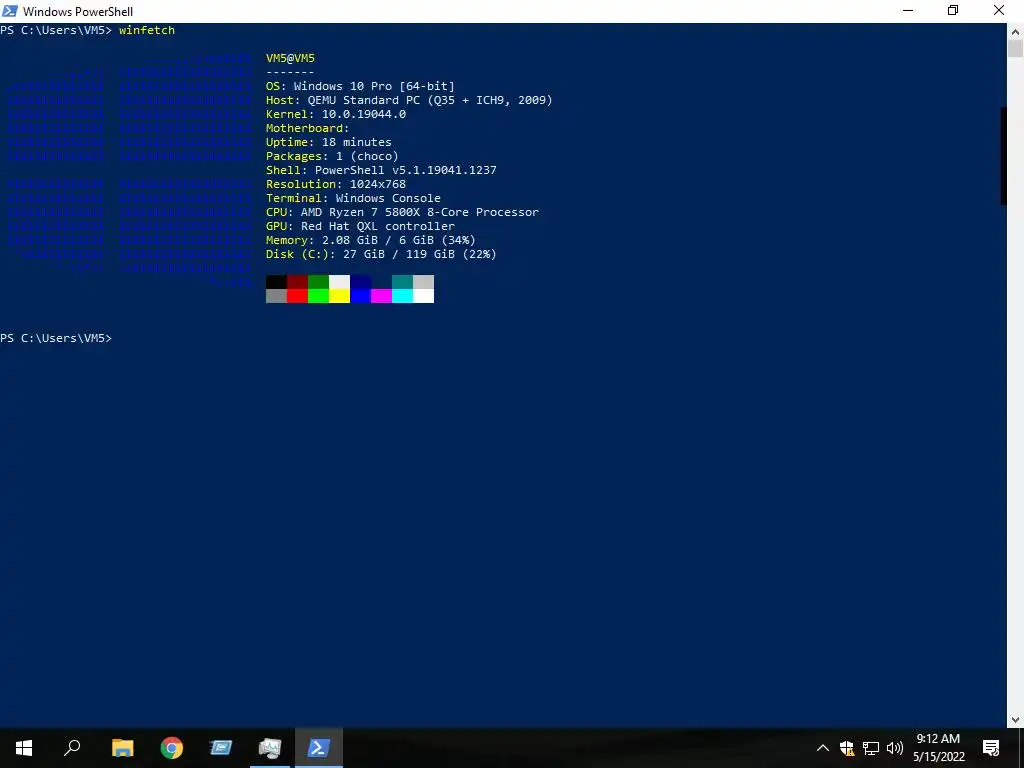Click the 'Motherboard:' label
This screenshot has height=768, width=1024.
(x=308, y=128)
